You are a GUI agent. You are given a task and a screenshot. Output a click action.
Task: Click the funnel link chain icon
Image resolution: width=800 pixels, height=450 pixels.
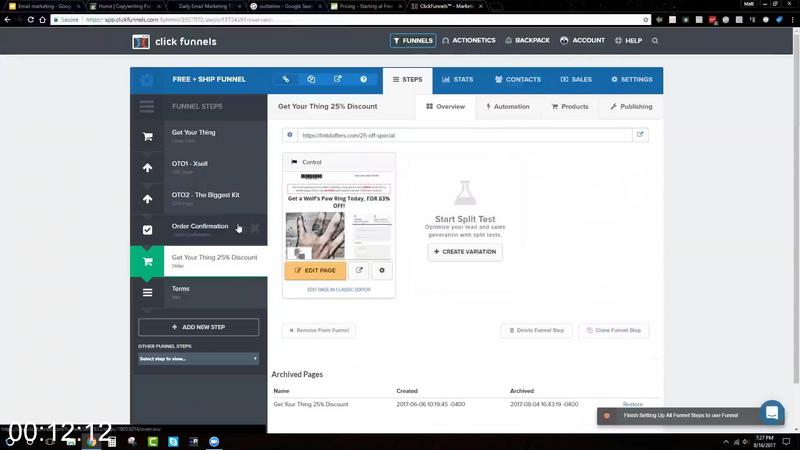point(286,79)
